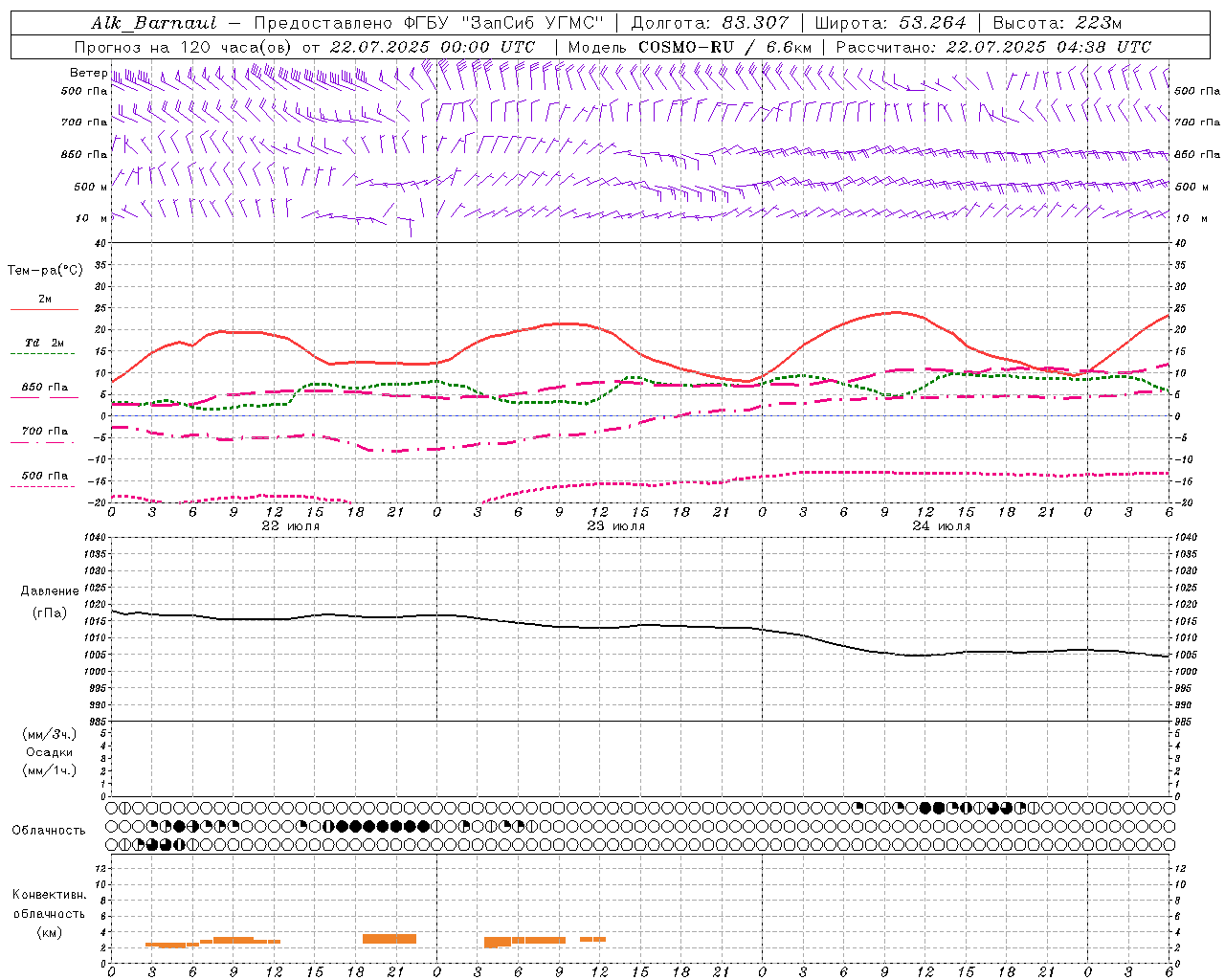Screen dimensions: 1225x980
Task: Click the Рассчитано: 22.07.2025 04:38 UTC timestamp
Action: pos(993,47)
